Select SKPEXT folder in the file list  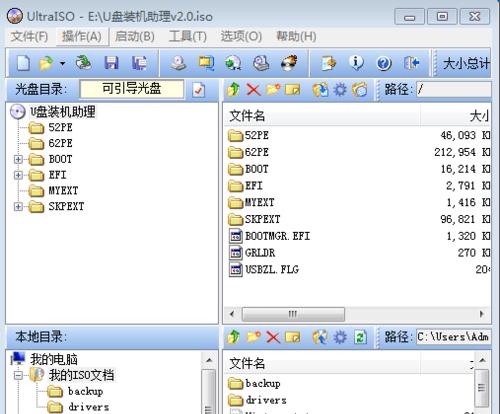point(262,219)
